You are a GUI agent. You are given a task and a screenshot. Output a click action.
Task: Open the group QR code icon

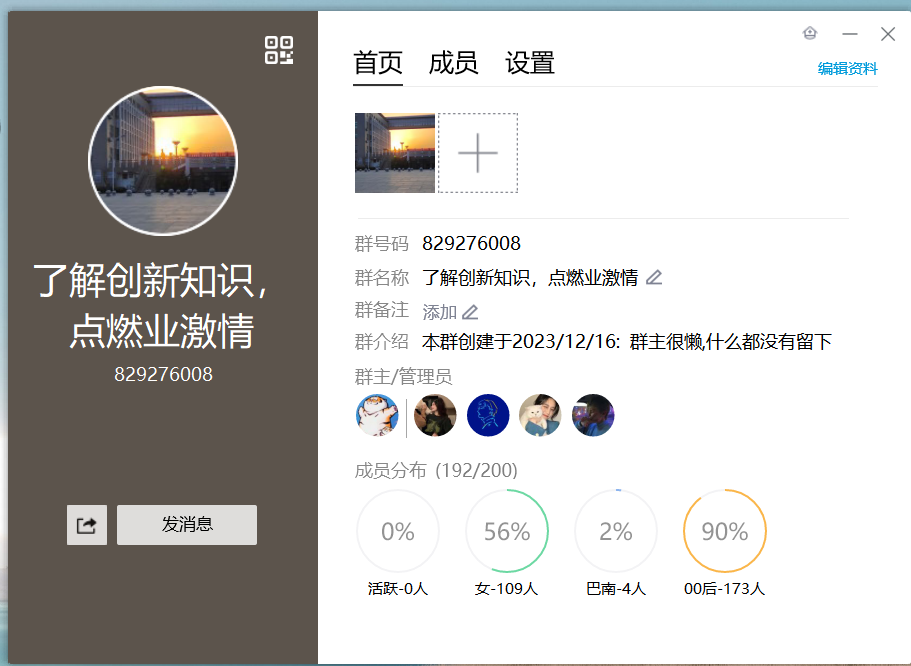[279, 50]
